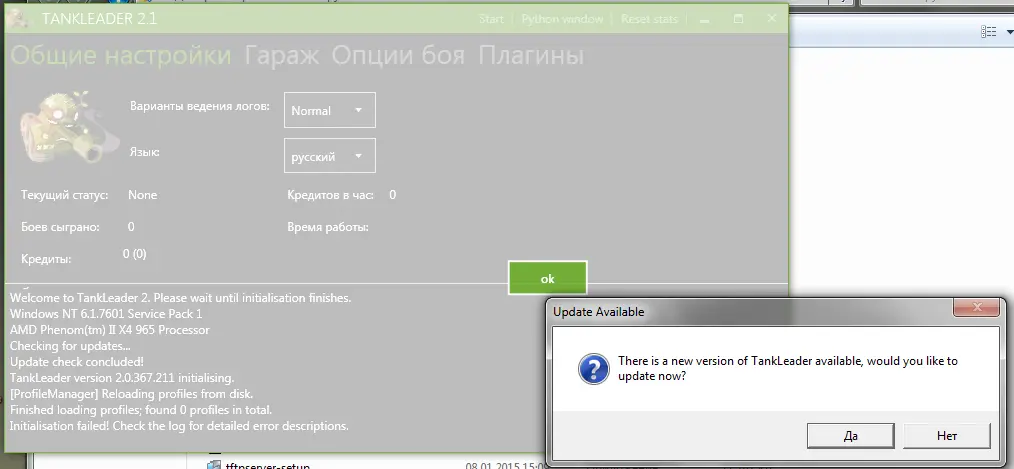Maximize the TankLeader window
1014x469 pixels.
[738, 19]
